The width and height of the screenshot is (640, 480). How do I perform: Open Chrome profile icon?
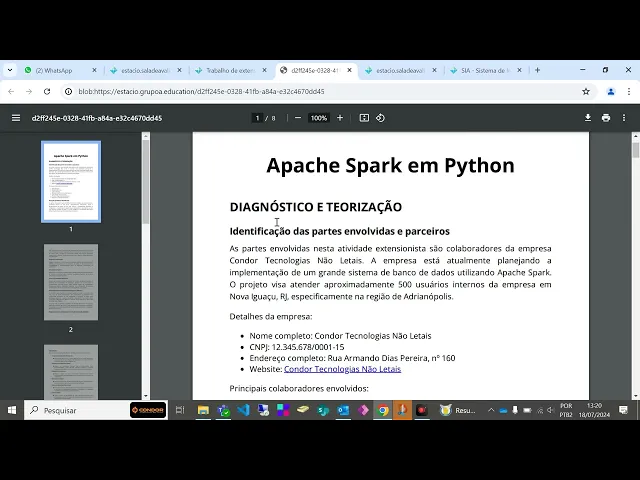pyautogui.click(x=611, y=91)
